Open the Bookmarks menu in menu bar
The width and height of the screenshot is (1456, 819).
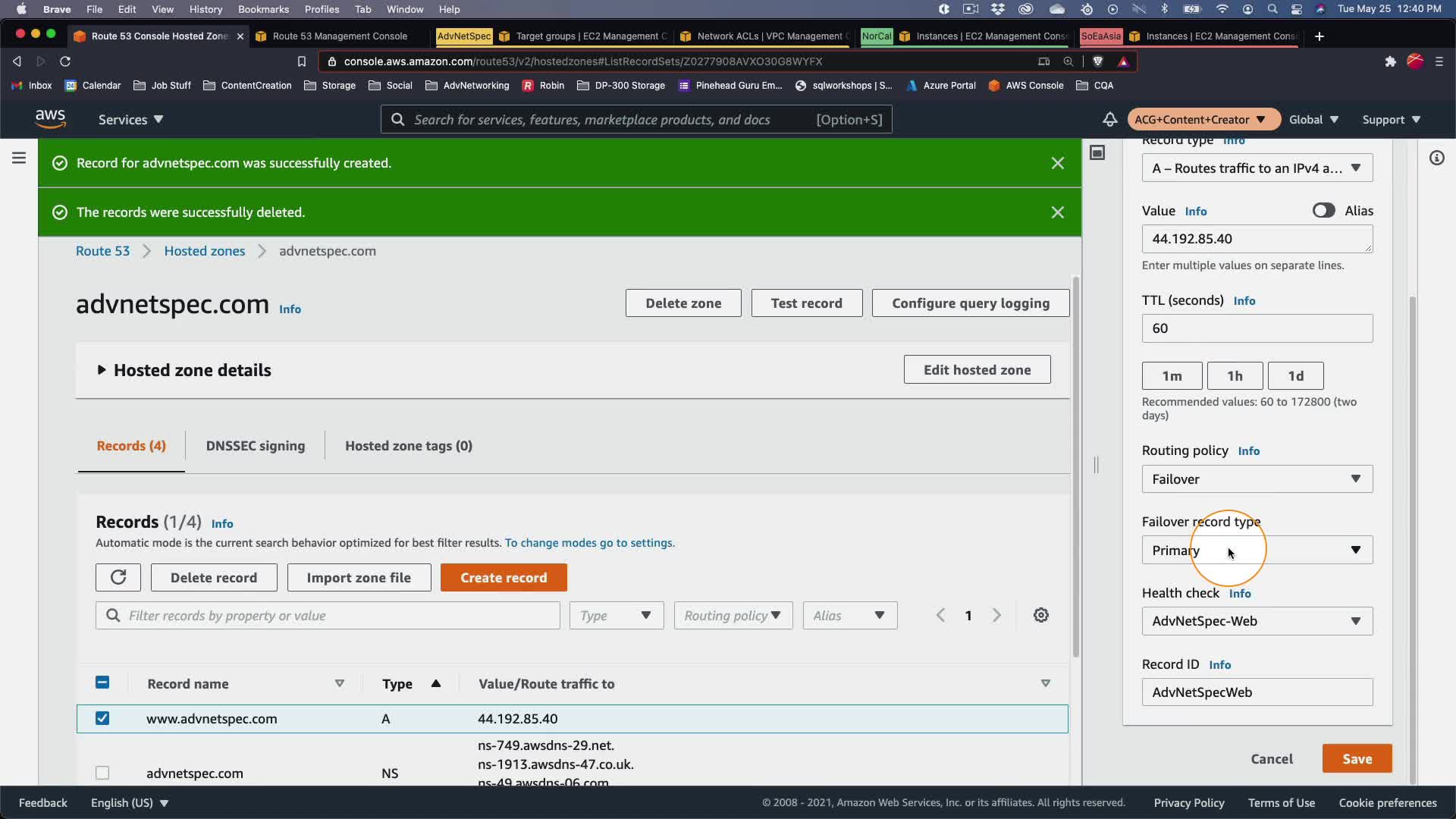tap(263, 9)
